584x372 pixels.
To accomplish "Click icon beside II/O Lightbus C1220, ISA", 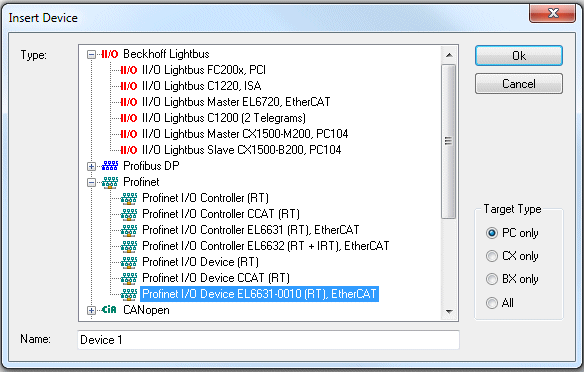I will point(129,86).
